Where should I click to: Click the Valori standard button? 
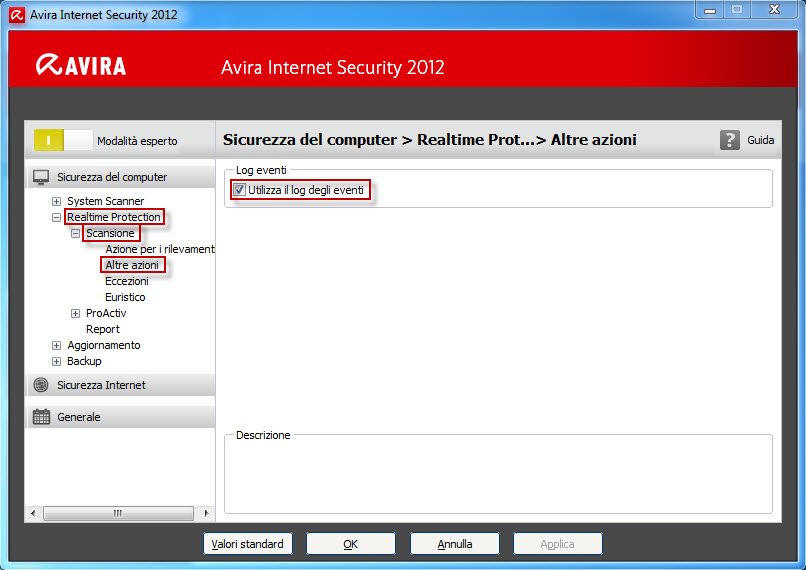pyautogui.click(x=248, y=544)
